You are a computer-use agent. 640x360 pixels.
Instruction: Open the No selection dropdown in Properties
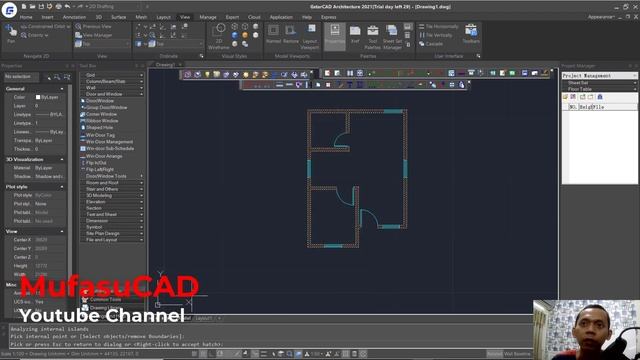click(22, 76)
